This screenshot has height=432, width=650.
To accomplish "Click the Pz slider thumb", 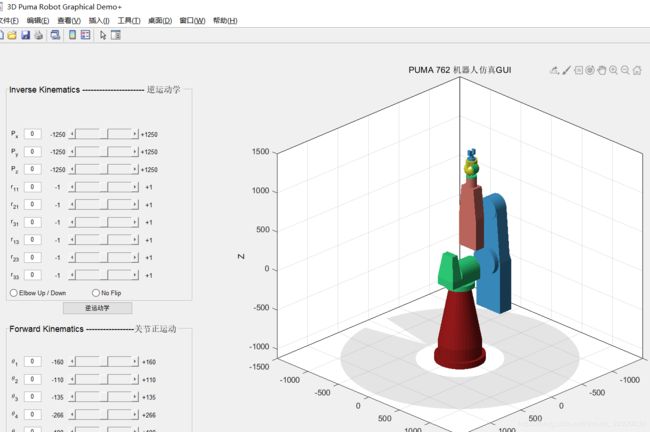I will (103, 169).
